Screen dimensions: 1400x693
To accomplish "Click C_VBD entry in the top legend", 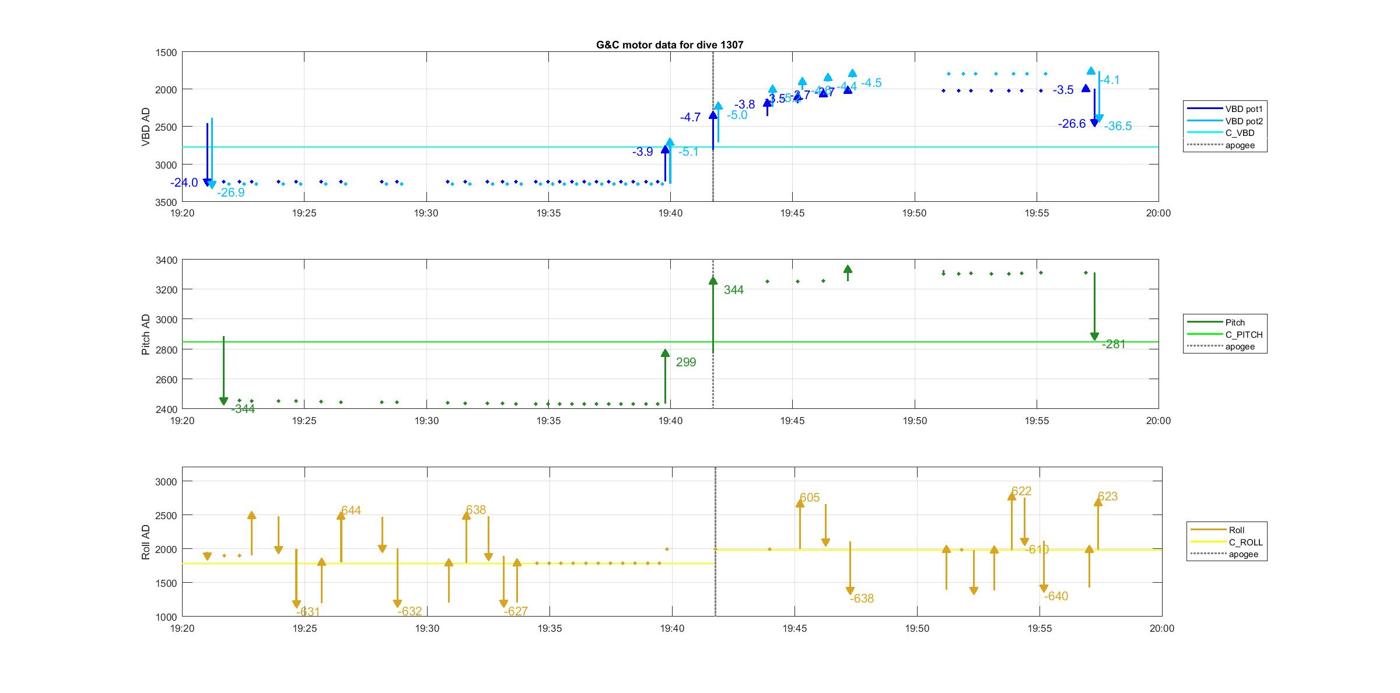I will point(1239,133).
